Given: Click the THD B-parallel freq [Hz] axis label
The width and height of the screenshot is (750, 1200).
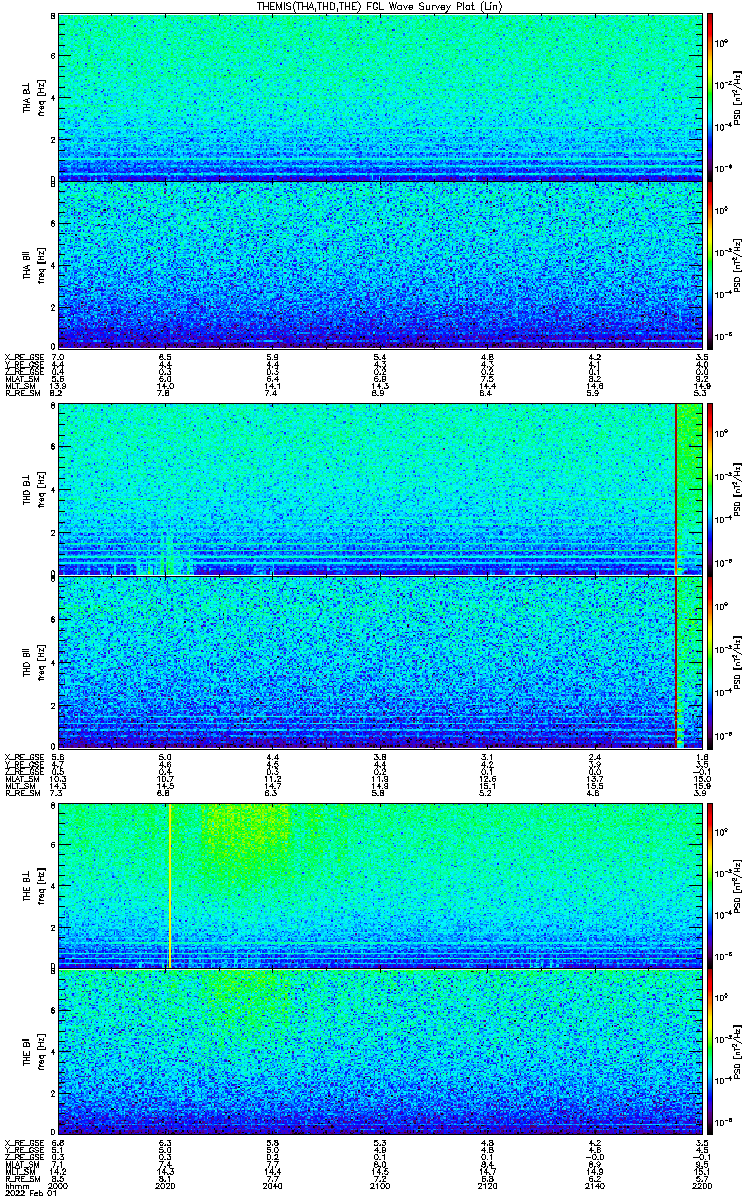Looking at the screenshot, I should pos(40,661).
